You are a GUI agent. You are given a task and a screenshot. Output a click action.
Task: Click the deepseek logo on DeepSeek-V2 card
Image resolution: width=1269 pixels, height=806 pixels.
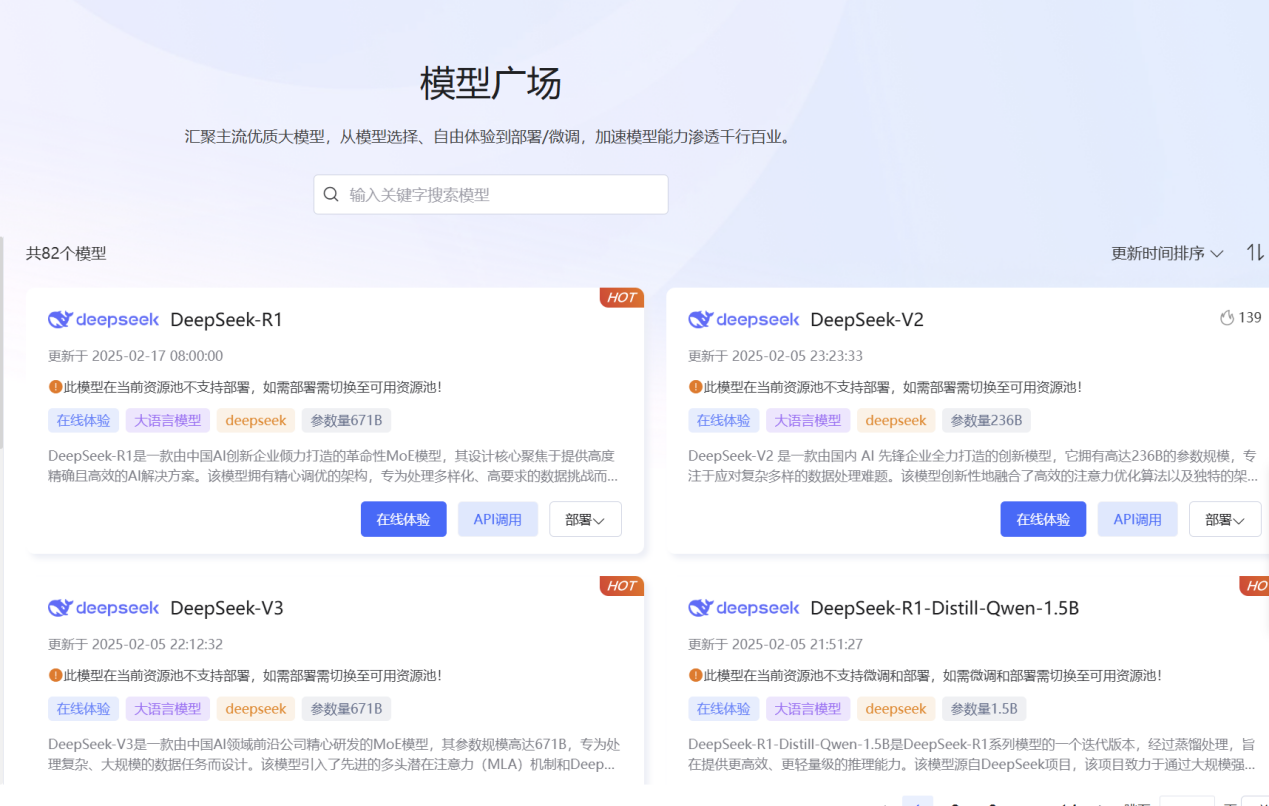(744, 320)
